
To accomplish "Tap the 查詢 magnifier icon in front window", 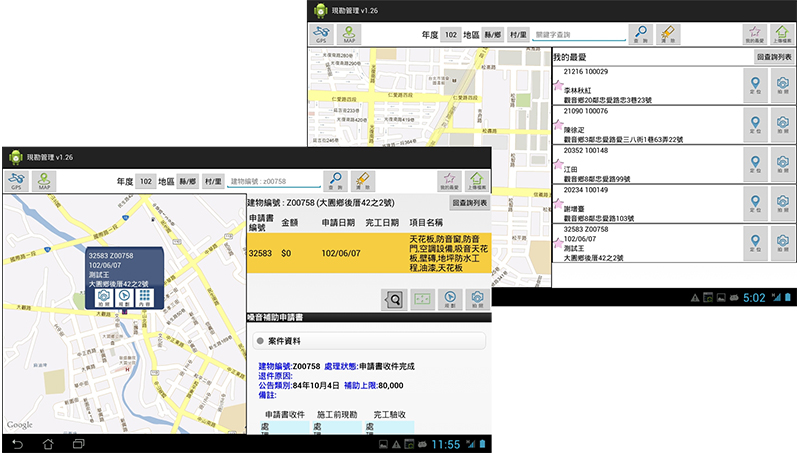I will click(x=336, y=181).
